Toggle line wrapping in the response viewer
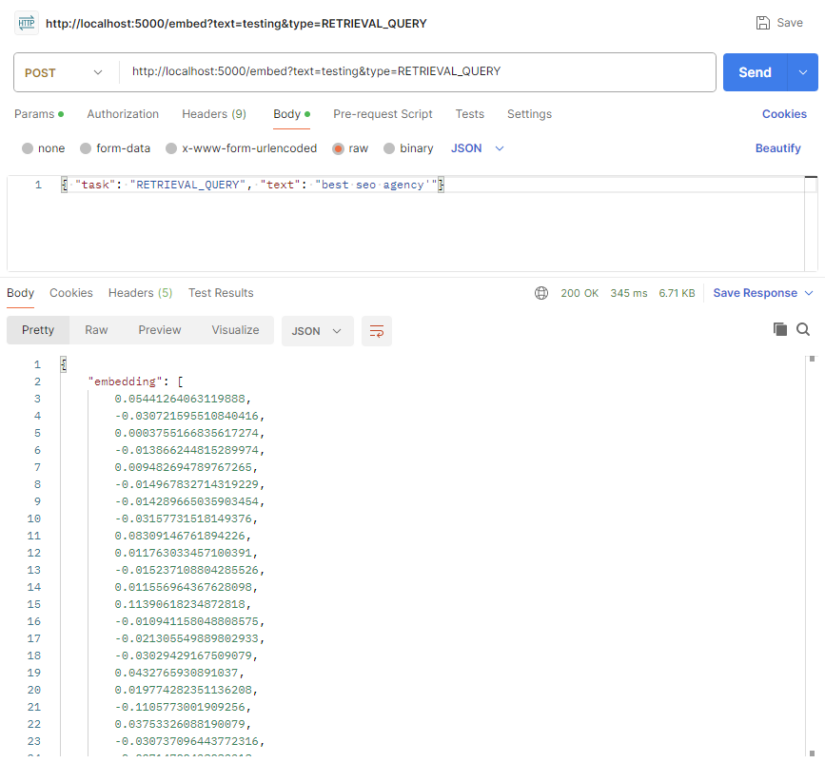Viewport: 825px width, 763px height. pyautogui.click(x=377, y=330)
